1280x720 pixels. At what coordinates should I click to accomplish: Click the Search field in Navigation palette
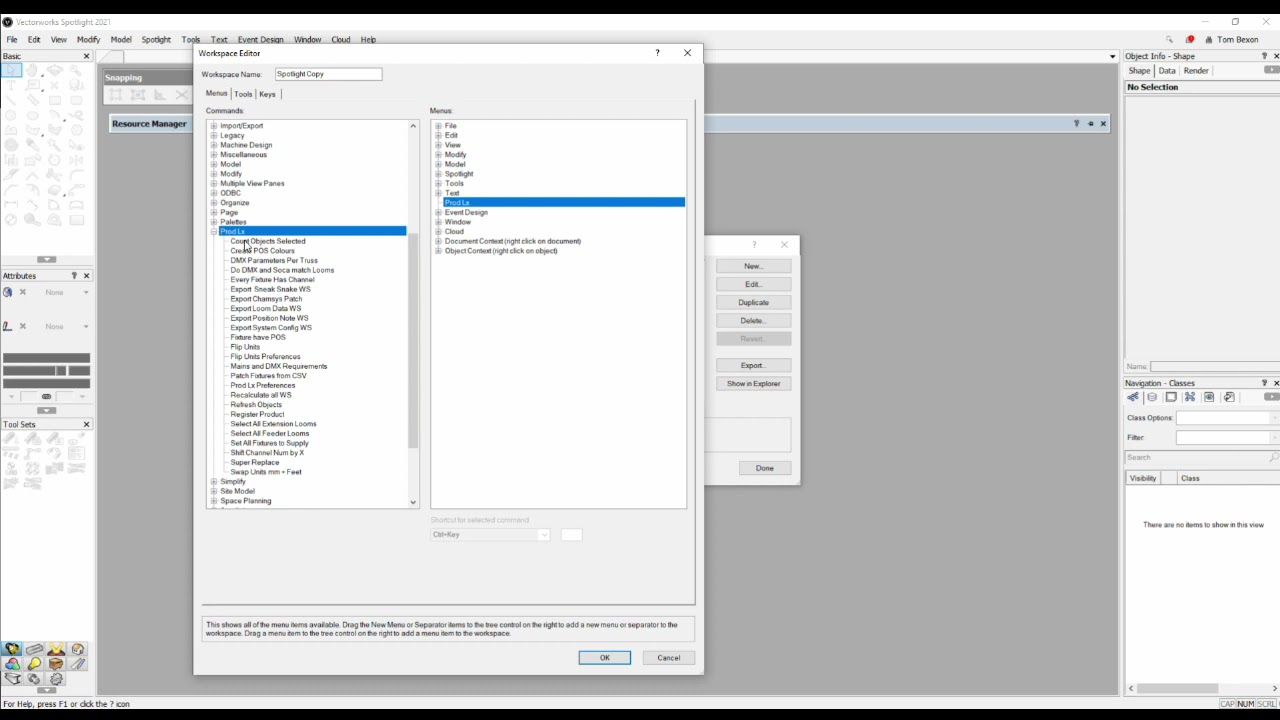pyautogui.click(x=1203, y=458)
